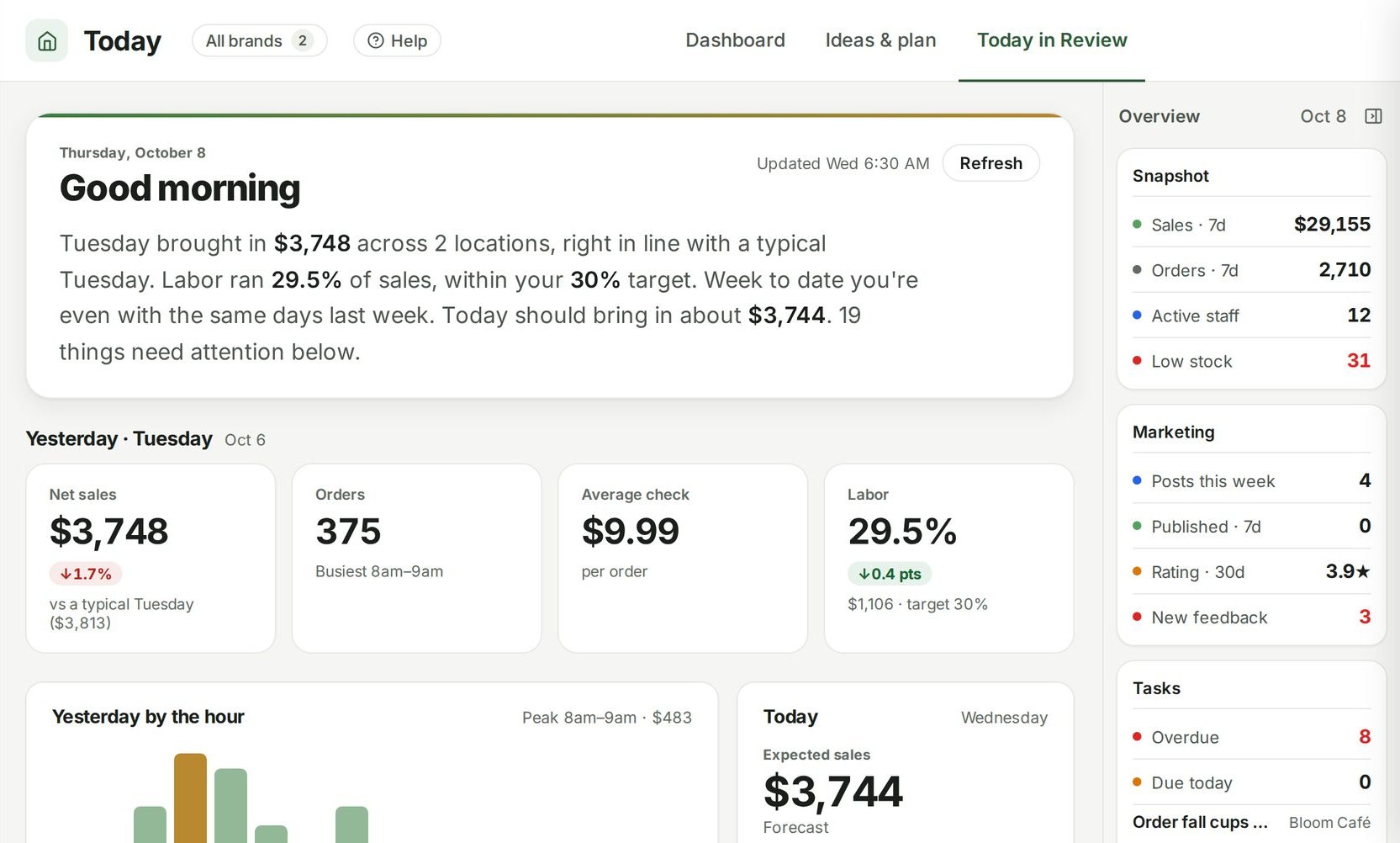Click the 0.4 pts labor badge
This screenshot has height=843, width=1400.
(x=890, y=574)
